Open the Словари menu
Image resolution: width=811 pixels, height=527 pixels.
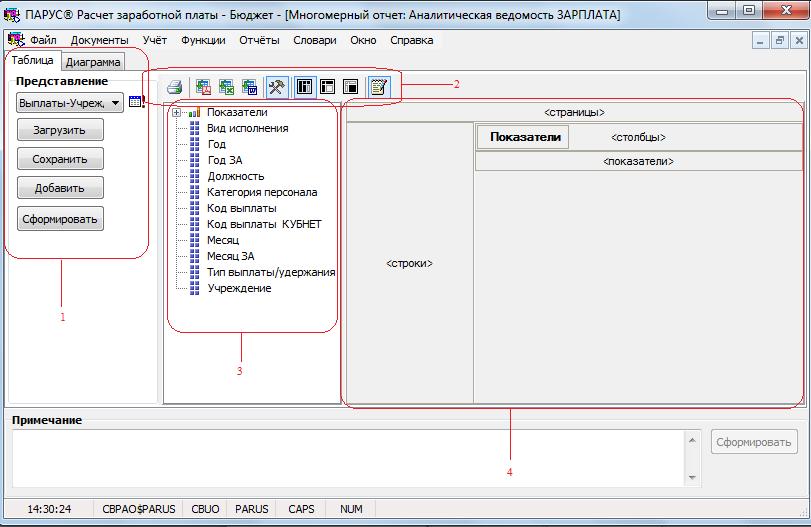[314, 40]
